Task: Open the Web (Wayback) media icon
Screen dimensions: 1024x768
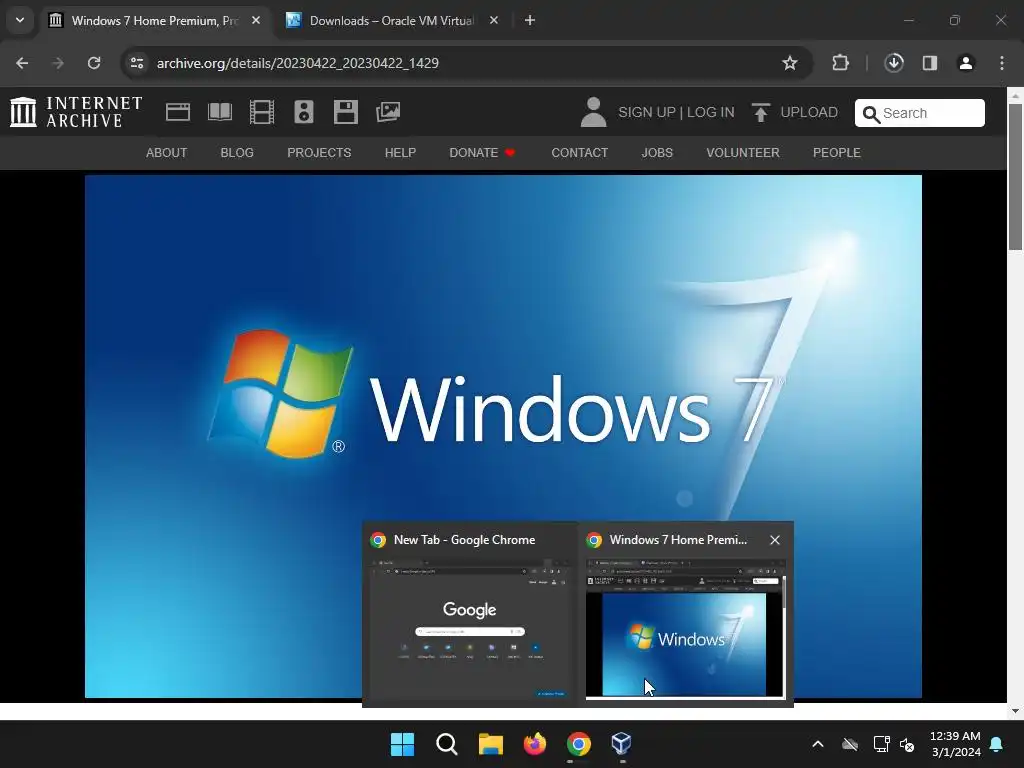Action: 178,112
